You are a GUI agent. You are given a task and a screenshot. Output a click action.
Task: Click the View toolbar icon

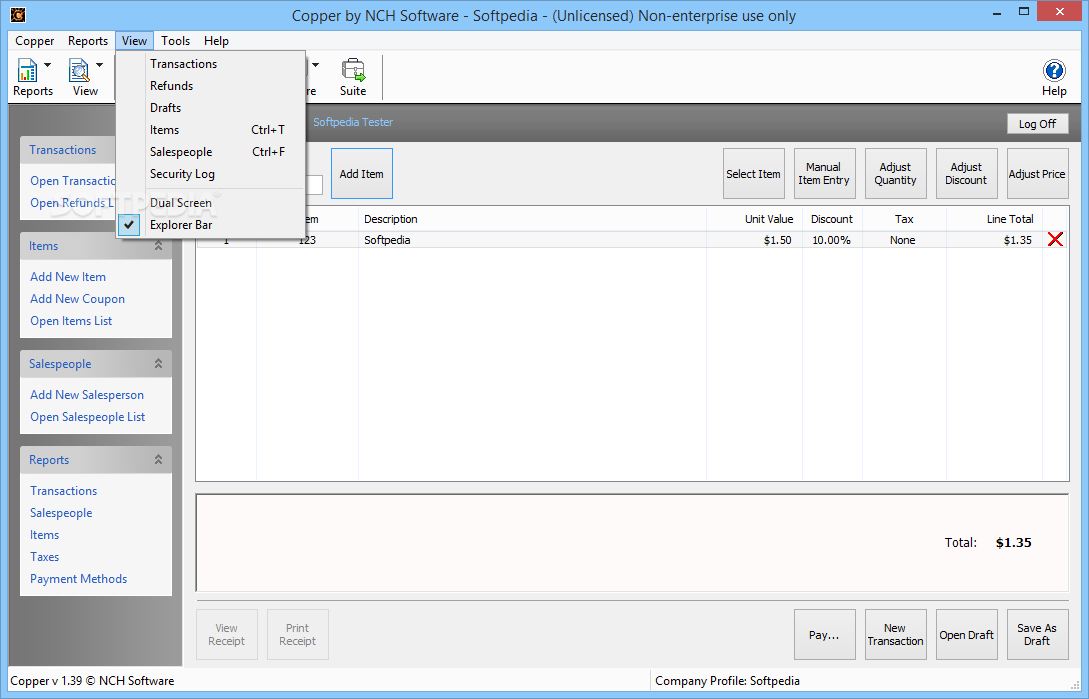(x=79, y=71)
